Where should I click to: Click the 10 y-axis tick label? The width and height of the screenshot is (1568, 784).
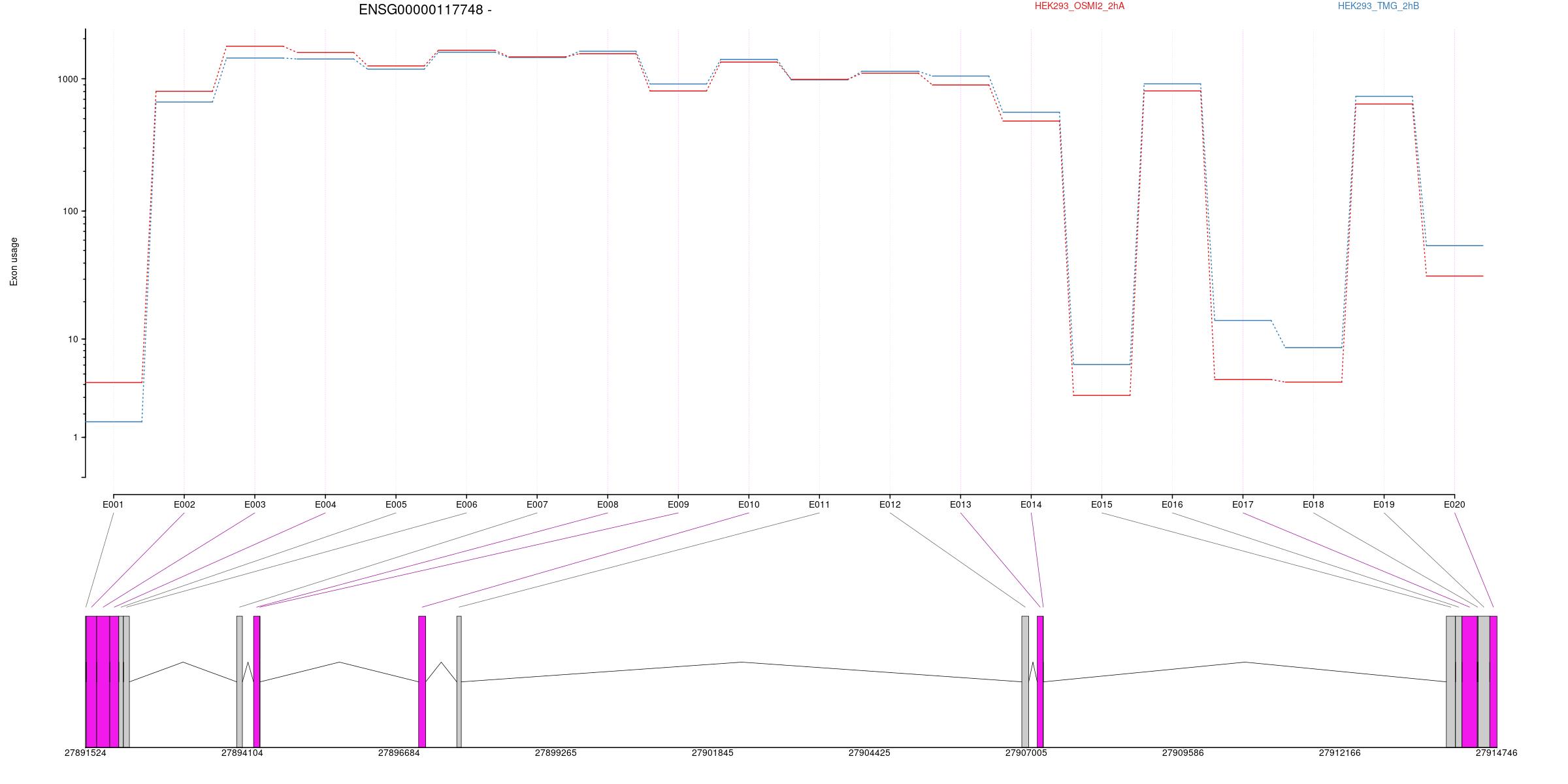point(73,339)
